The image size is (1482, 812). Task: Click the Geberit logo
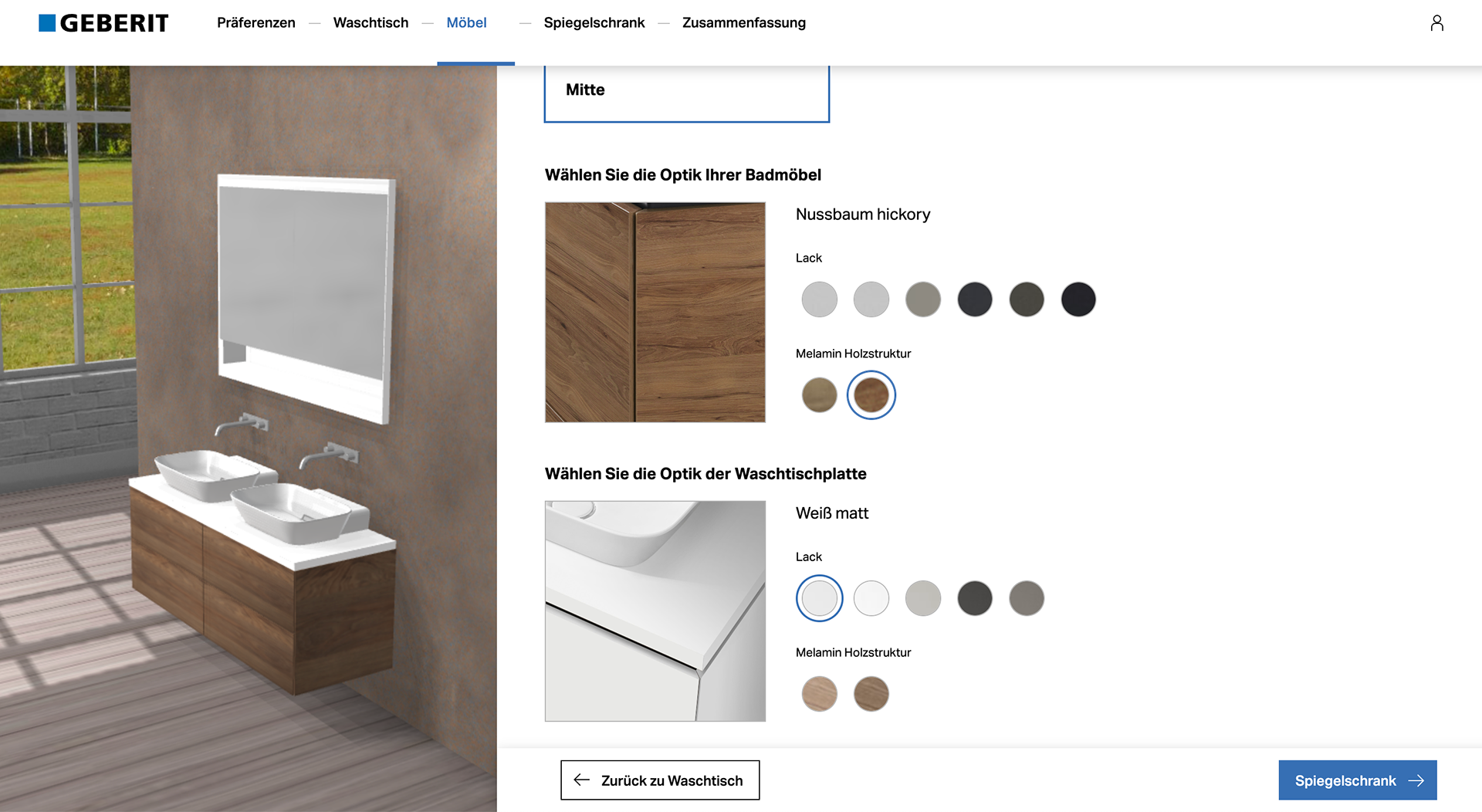pyautogui.click(x=103, y=23)
